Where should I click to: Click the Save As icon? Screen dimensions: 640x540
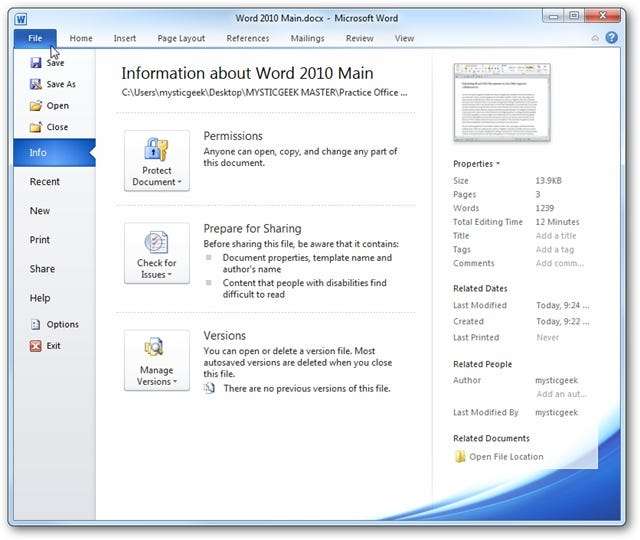coord(35,84)
